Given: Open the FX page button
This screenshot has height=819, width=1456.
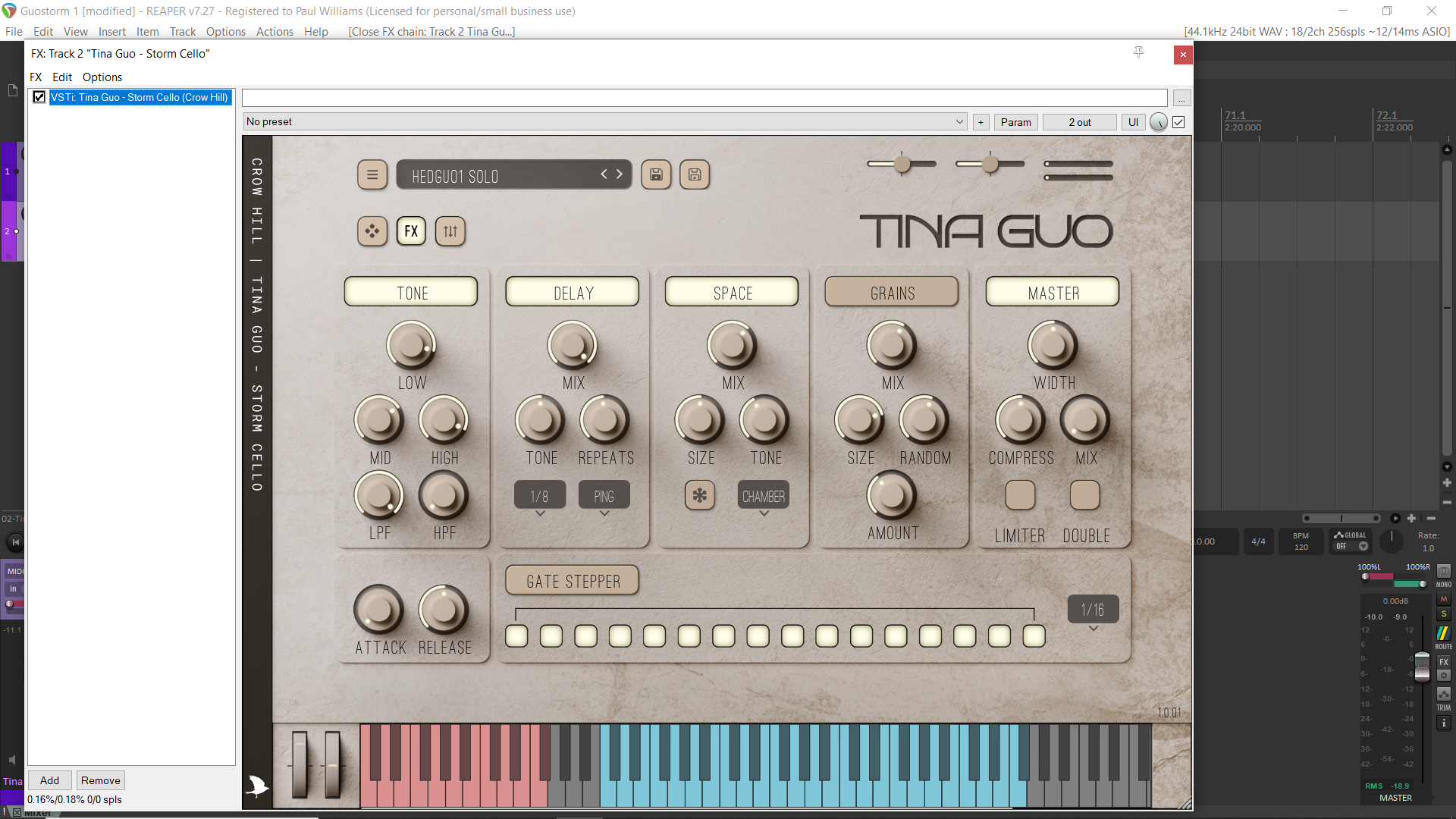Looking at the screenshot, I should pos(411,231).
